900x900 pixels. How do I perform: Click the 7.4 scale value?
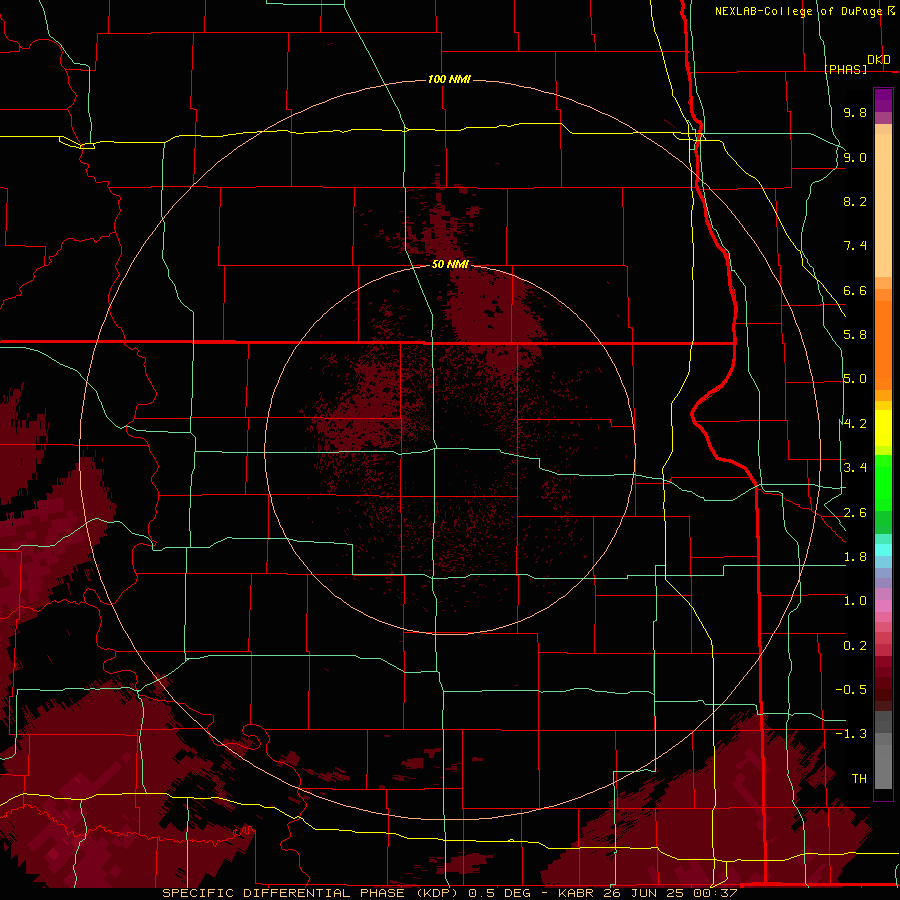coord(855,246)
